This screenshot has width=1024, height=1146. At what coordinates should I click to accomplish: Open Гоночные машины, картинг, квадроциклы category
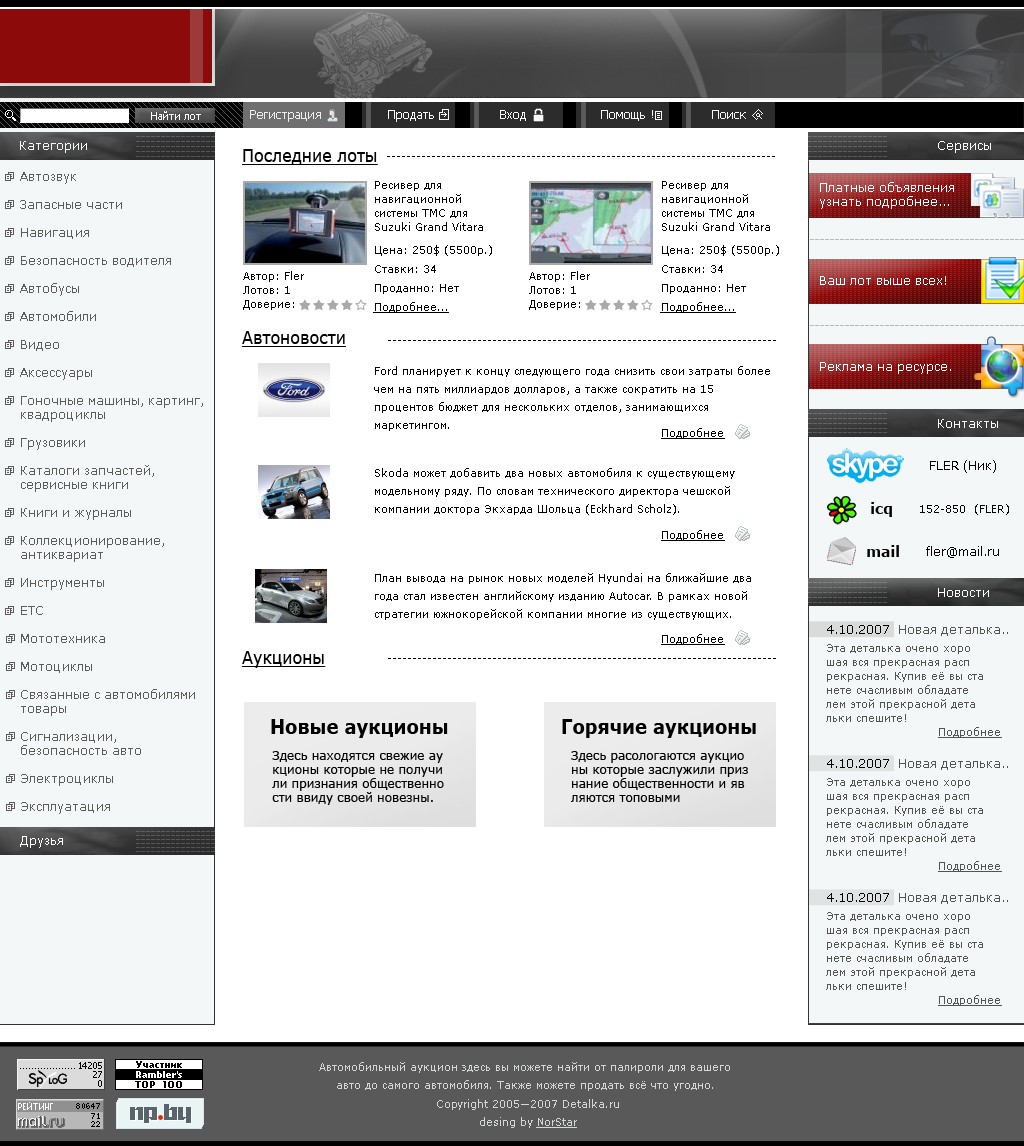tap(112, 408)
